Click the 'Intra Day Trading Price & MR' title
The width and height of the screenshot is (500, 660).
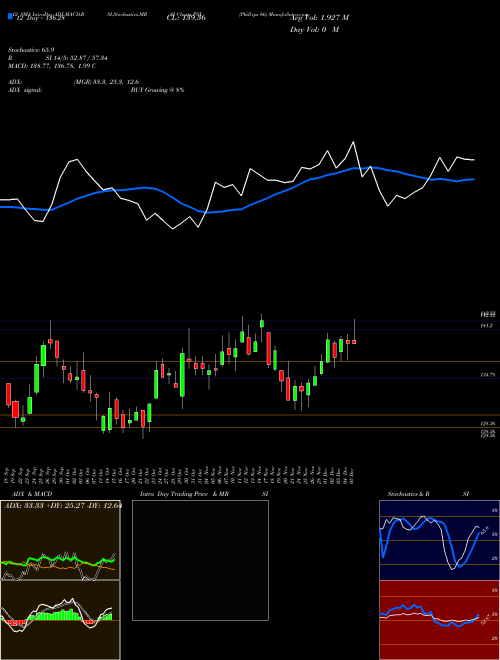coord(184,494)
